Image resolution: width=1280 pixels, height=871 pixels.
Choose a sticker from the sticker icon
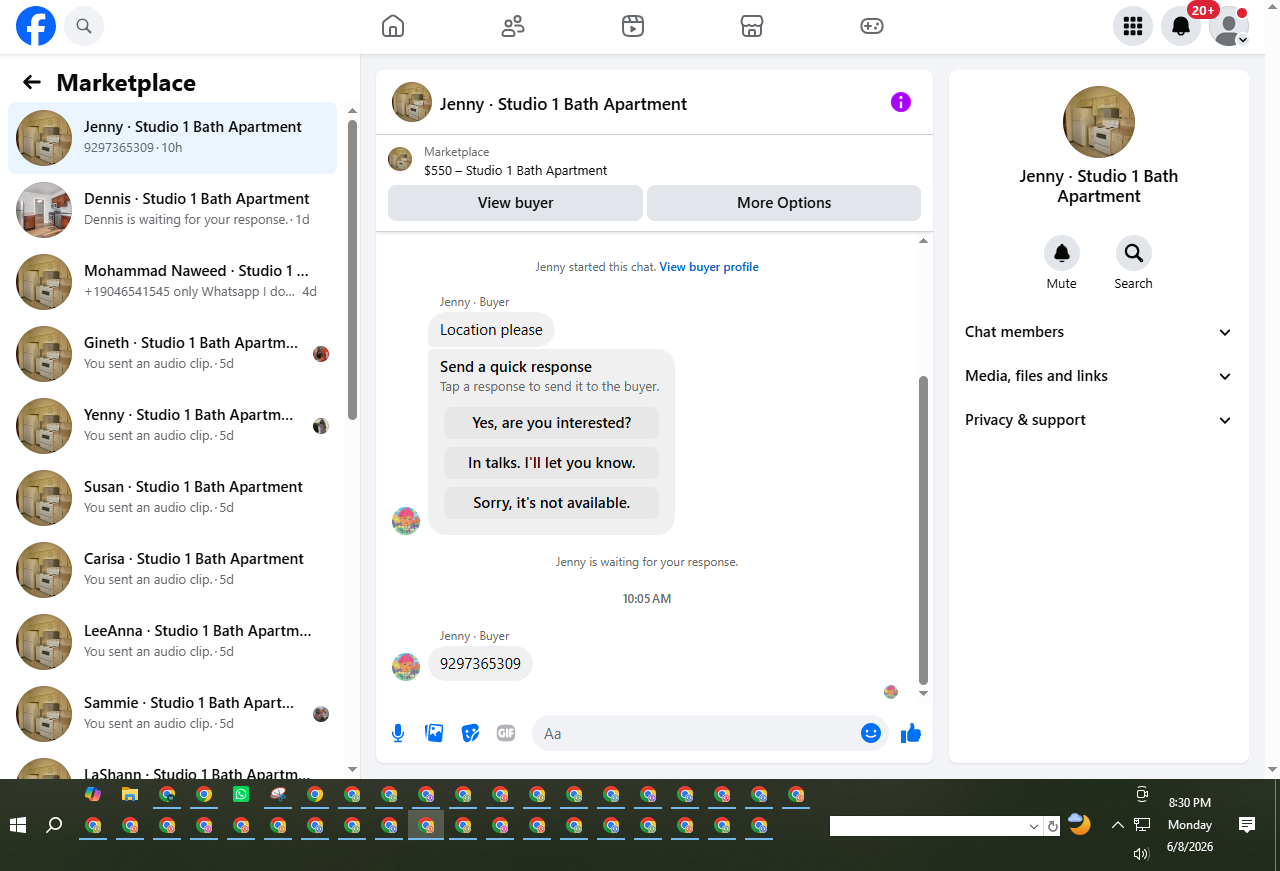(x=470, y=733)
